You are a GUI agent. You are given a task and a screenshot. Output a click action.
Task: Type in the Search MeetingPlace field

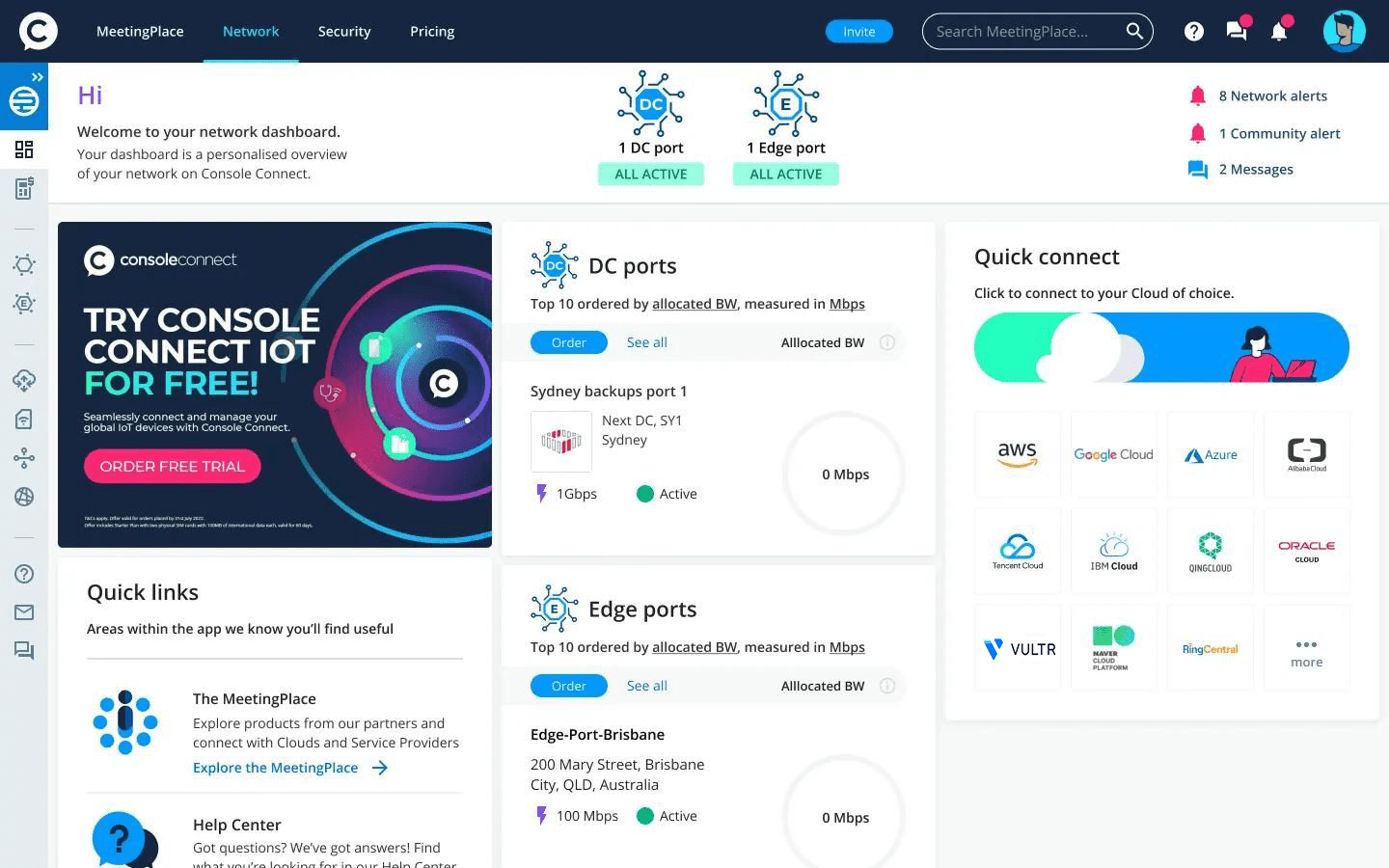pyautogui.click(x=1022, y=32)
